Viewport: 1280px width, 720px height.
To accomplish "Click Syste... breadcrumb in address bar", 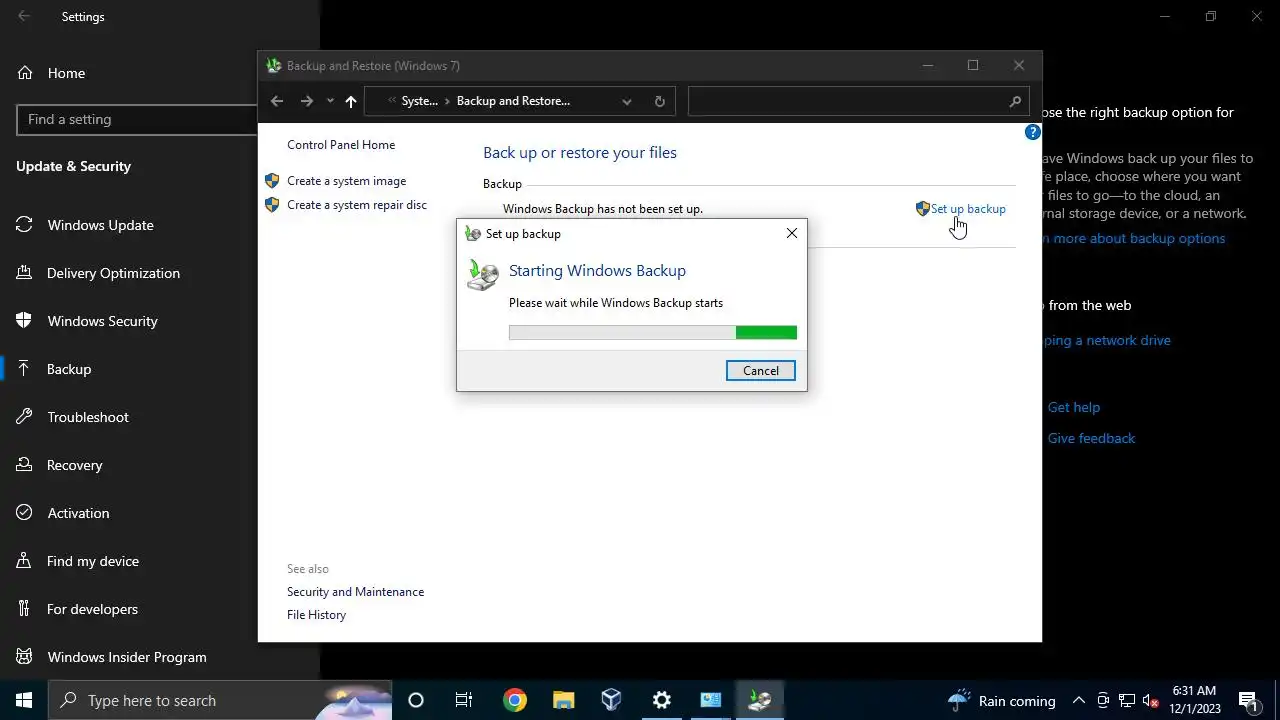I will [419, 101].
